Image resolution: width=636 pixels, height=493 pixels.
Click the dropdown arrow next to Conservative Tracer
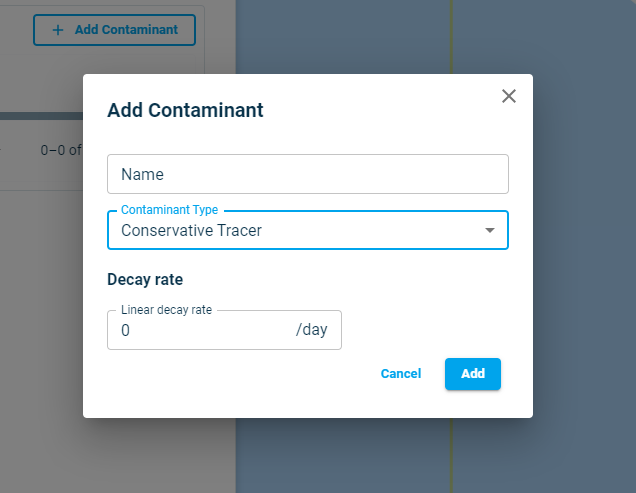tap(490, 230)
